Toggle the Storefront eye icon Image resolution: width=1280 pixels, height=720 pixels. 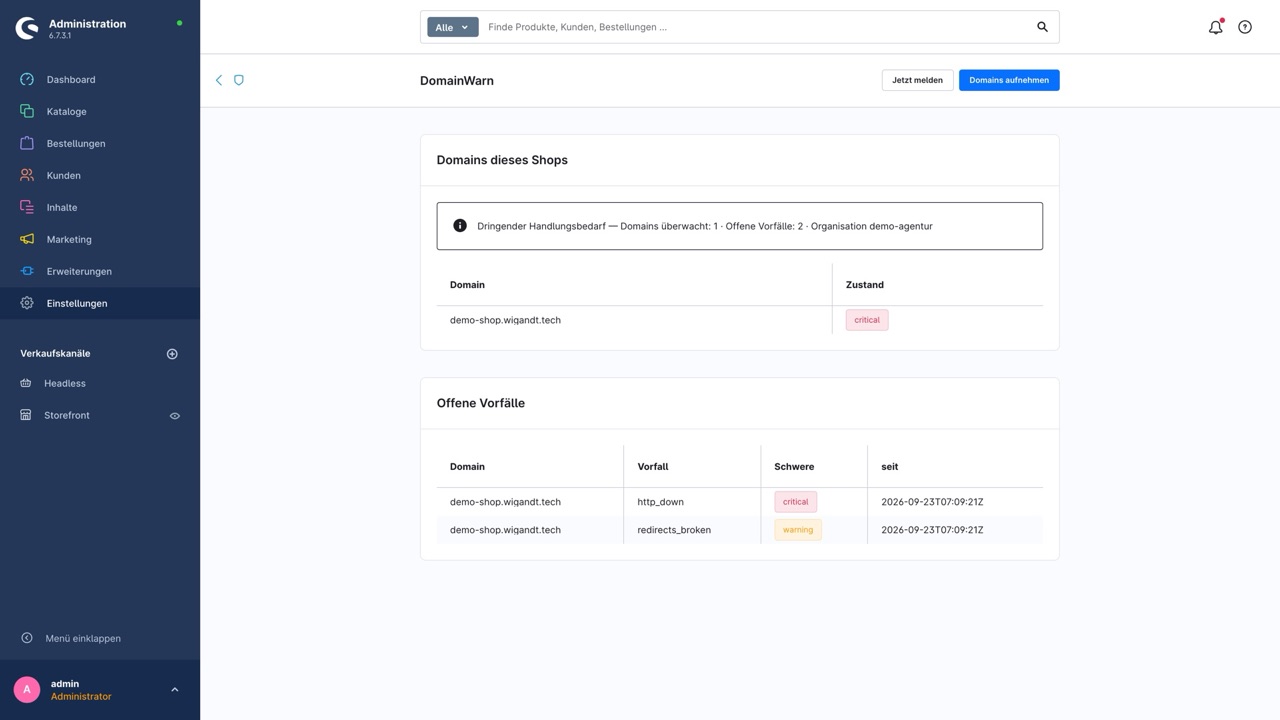click(x=175, y=416)
